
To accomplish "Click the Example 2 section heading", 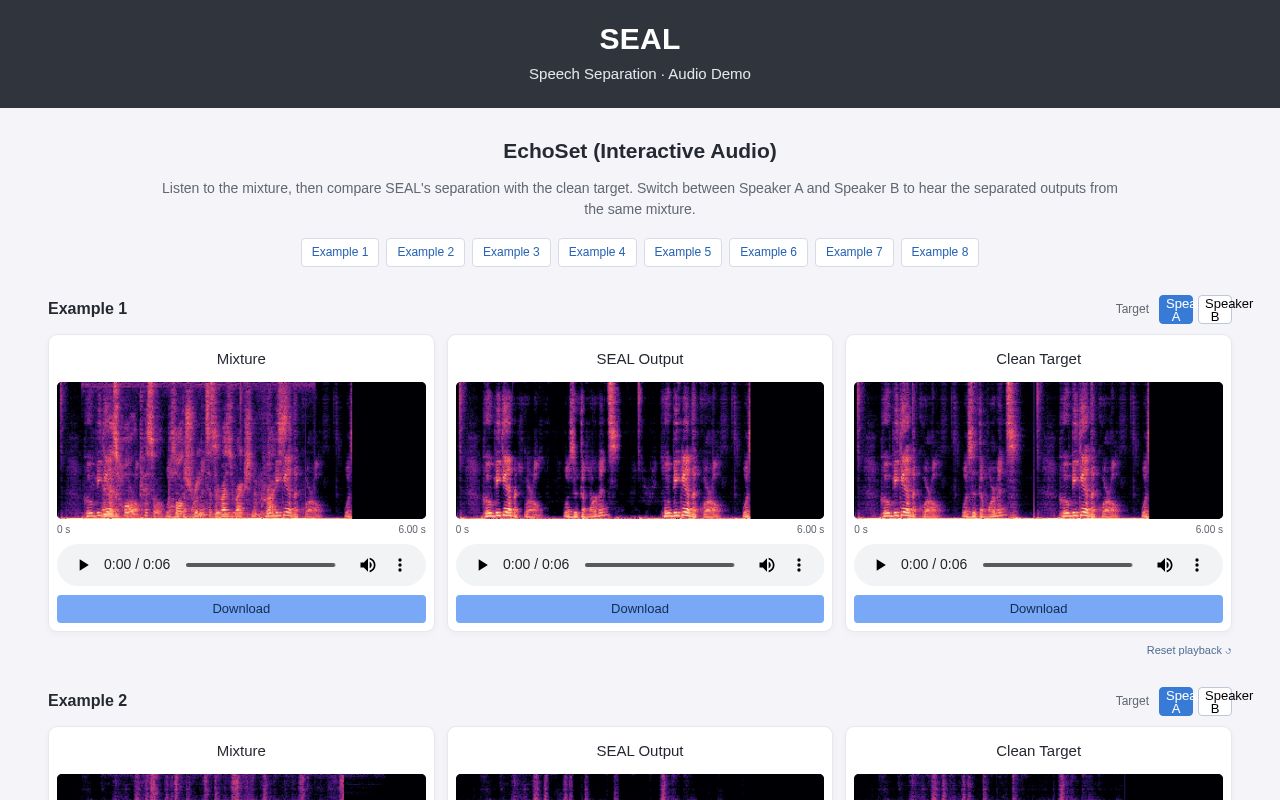I will click(88, 701).
